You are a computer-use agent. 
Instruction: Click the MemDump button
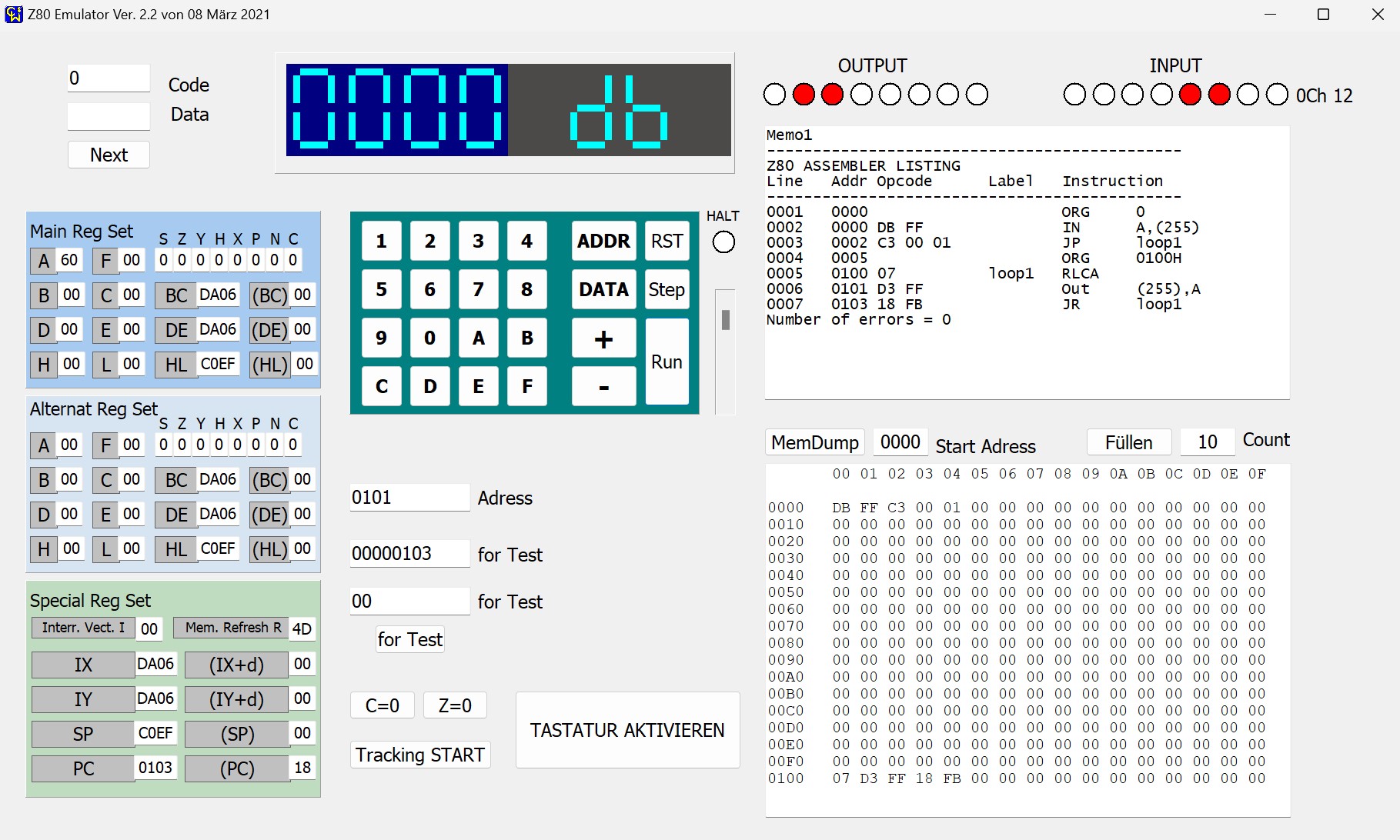point(815,442)
